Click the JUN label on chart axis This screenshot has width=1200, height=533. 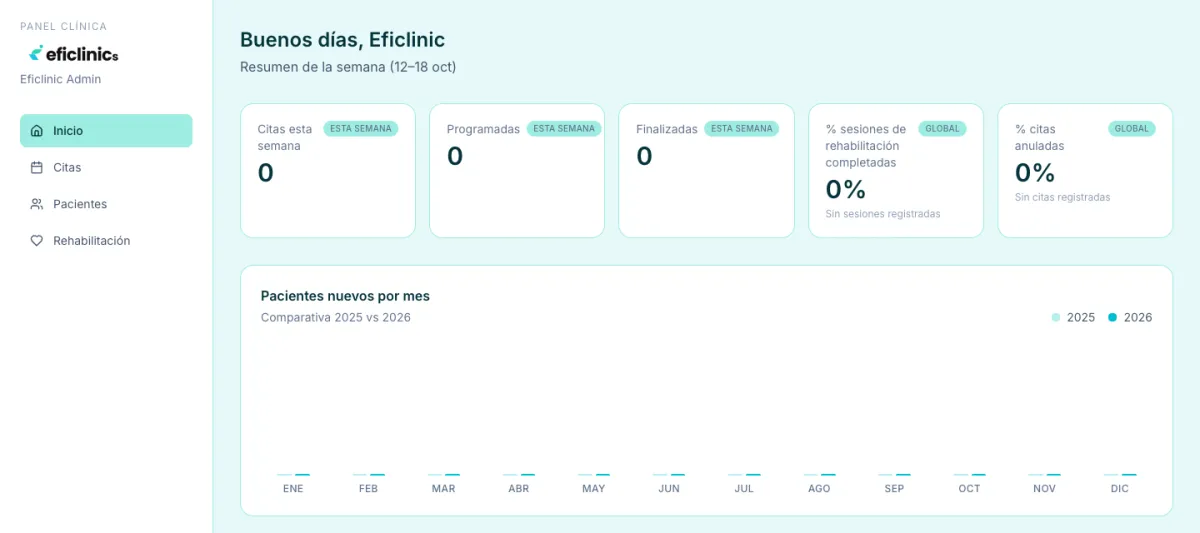point(669,489)
